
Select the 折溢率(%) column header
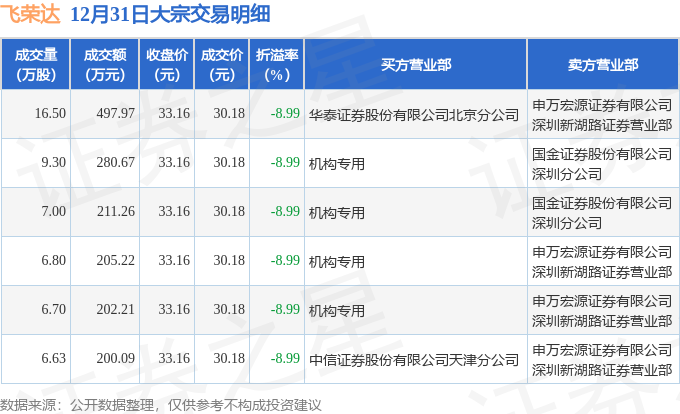click(277, 65)
